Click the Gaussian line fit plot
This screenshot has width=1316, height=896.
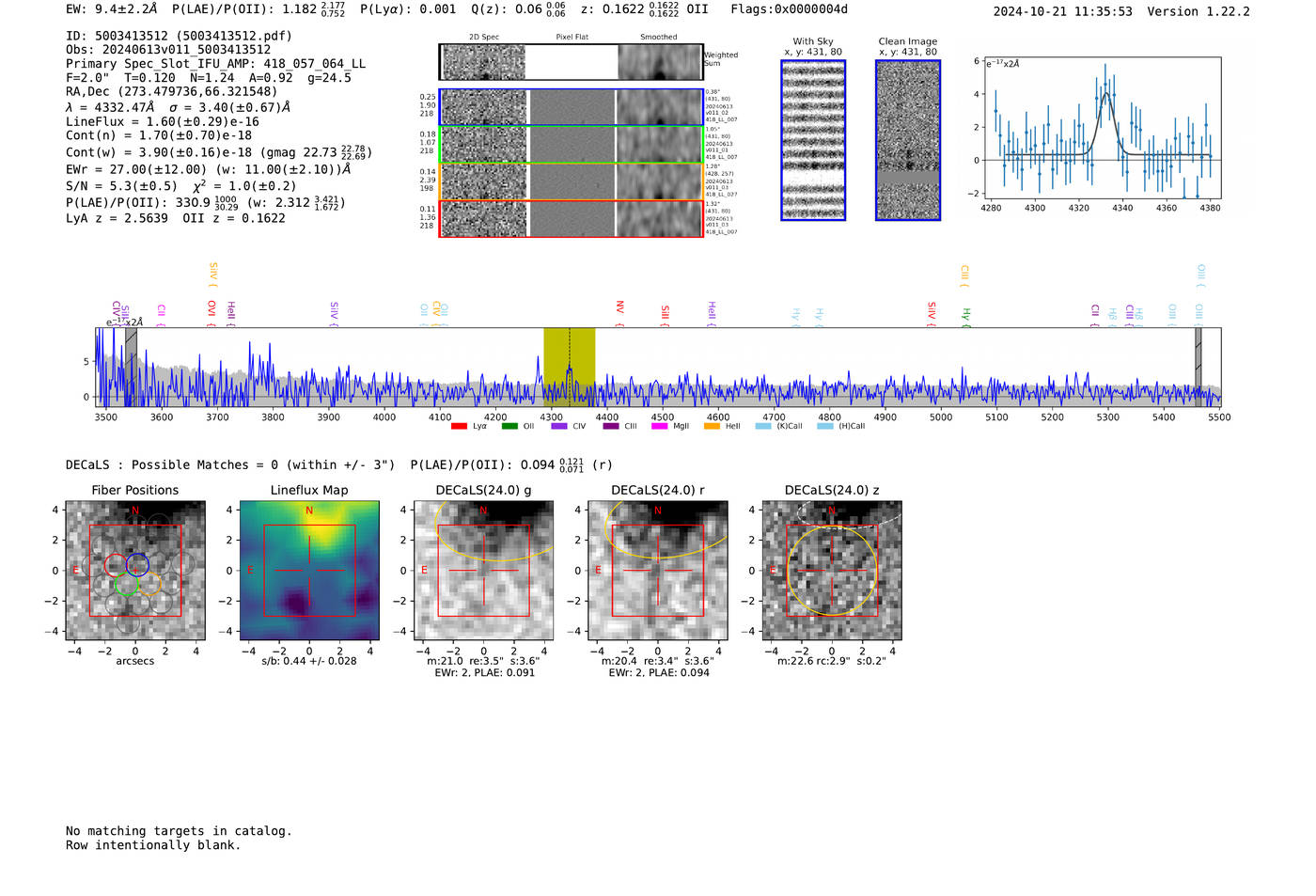(1102, 128)
